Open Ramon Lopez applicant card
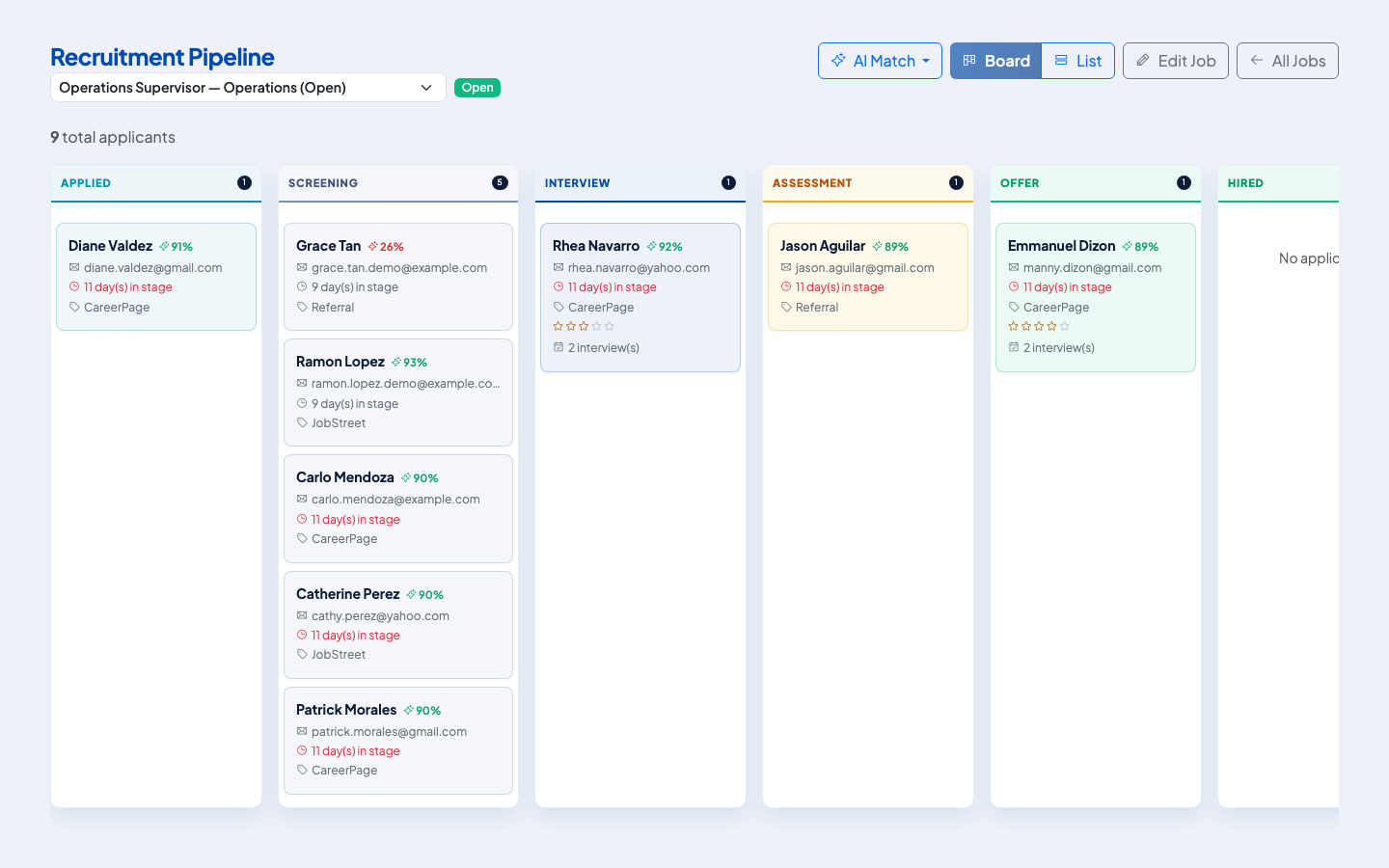The width and height of the screenshot is (1389, 868). [398, 393]
